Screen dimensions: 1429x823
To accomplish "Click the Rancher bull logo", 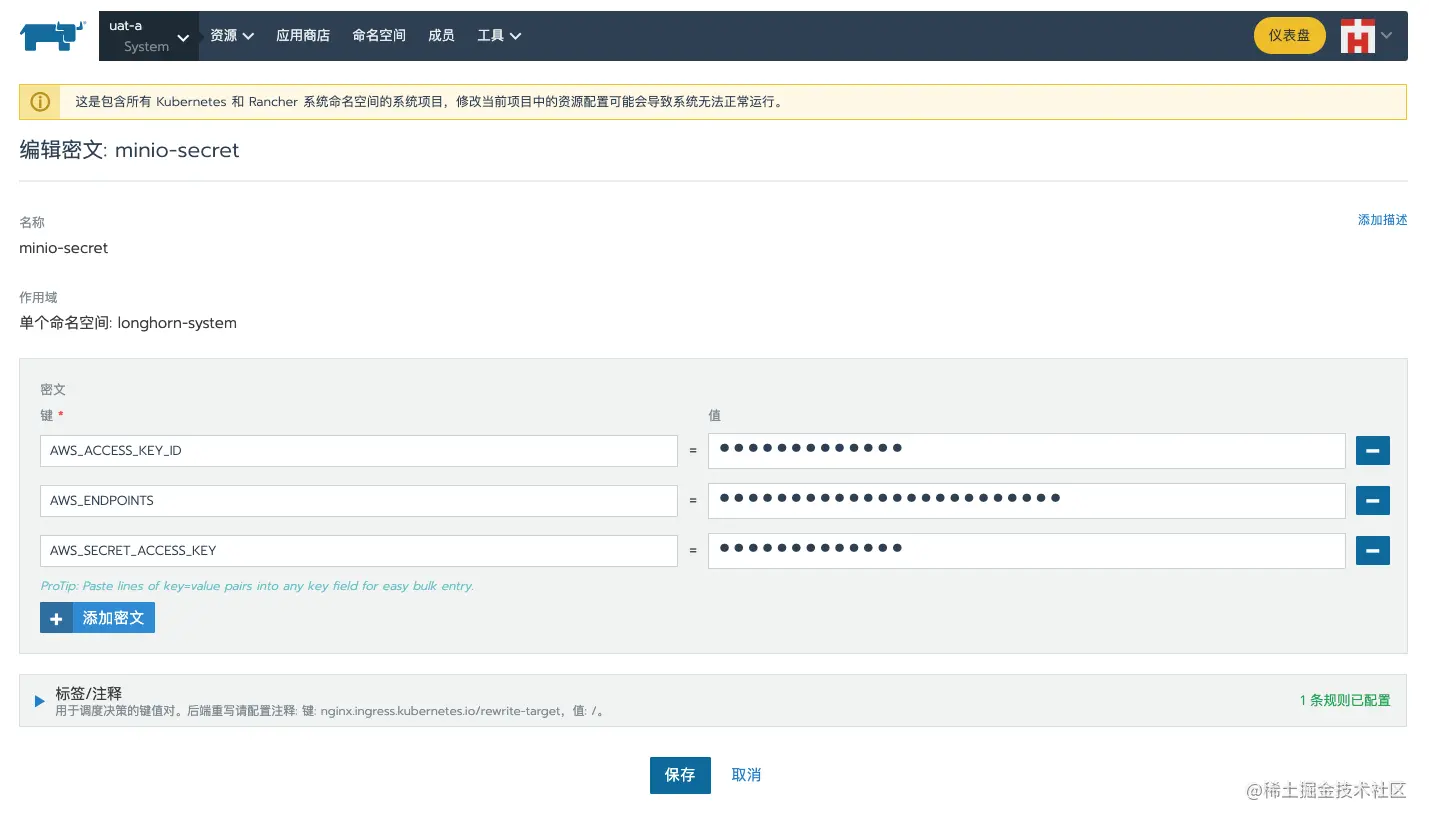I will [x=52, y=36].
